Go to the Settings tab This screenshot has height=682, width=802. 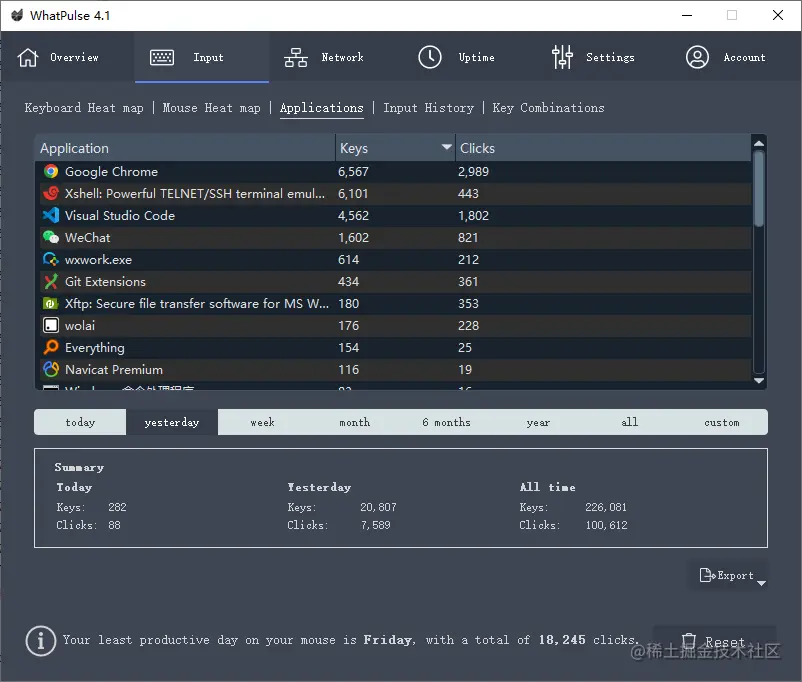[x=602, y=57]
